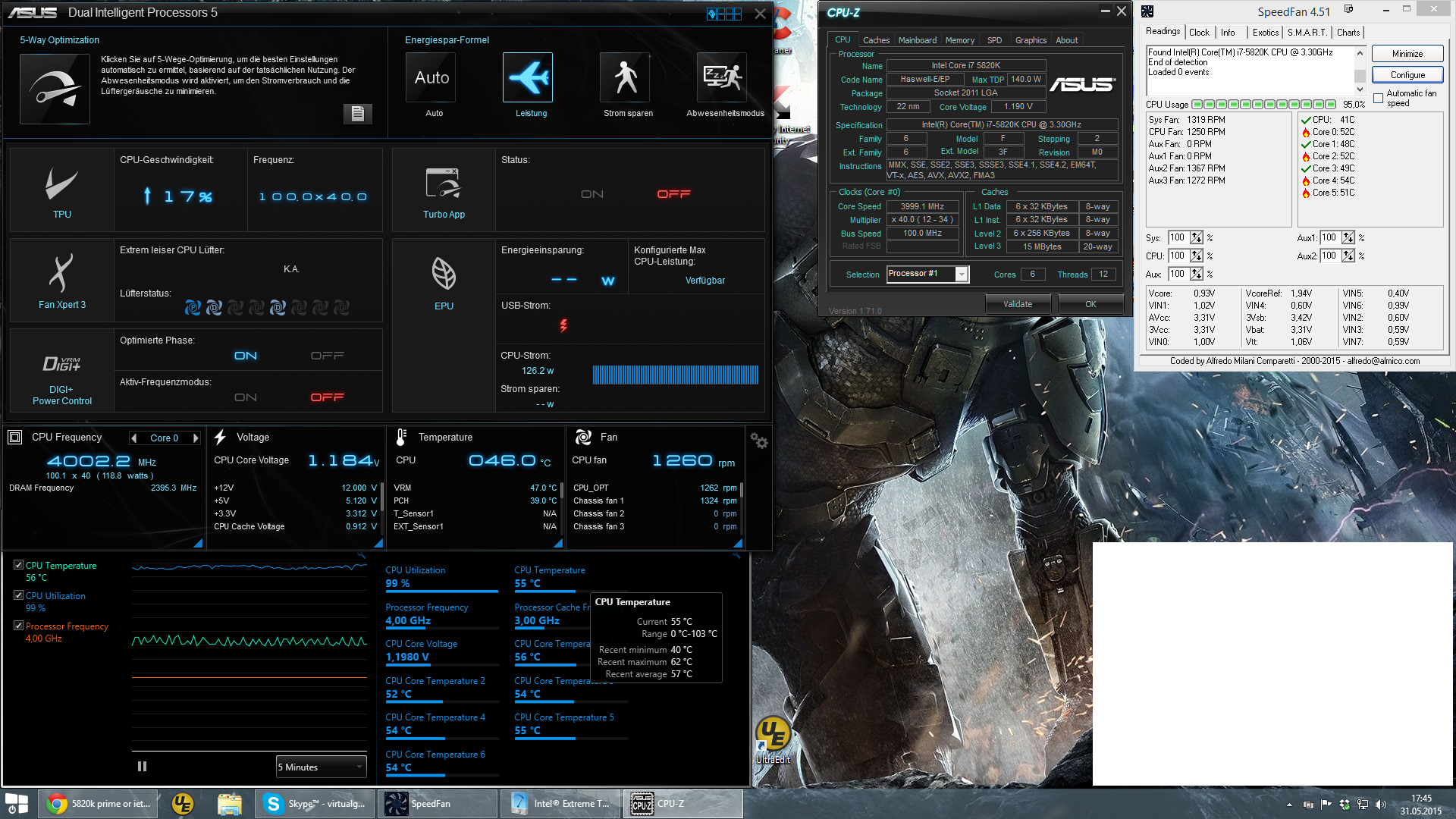Click the Configure button in SpeedFan
Image resolution: width=1456 pixels, height=819 pixels.
click(1407, 75)
